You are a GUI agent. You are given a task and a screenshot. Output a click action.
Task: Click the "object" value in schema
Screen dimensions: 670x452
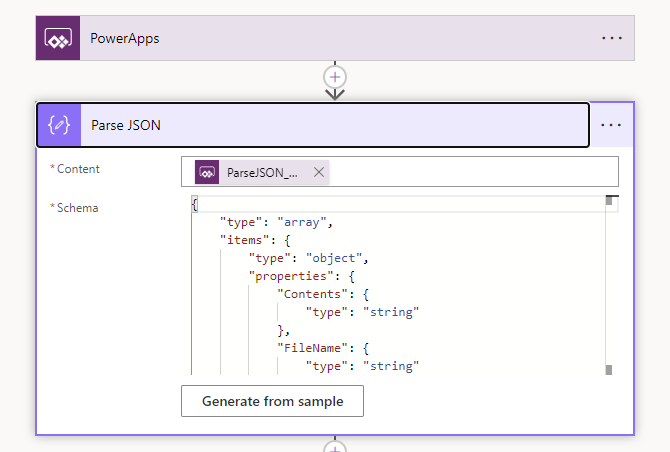334,258
